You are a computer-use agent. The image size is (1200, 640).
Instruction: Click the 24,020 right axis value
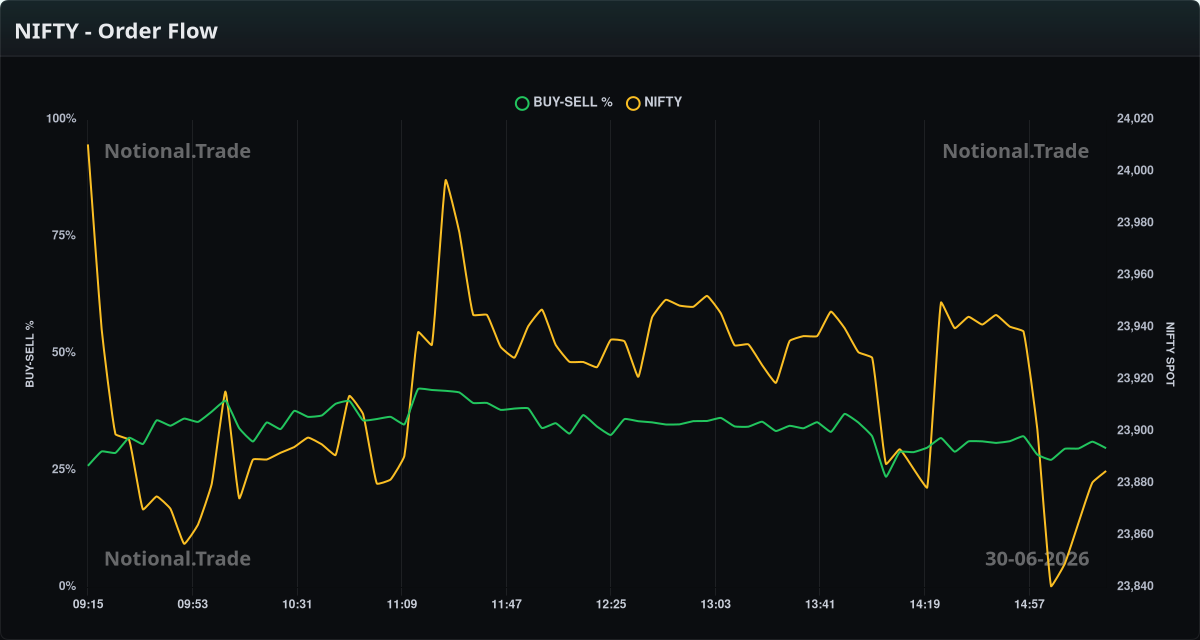click(1135, 119)
